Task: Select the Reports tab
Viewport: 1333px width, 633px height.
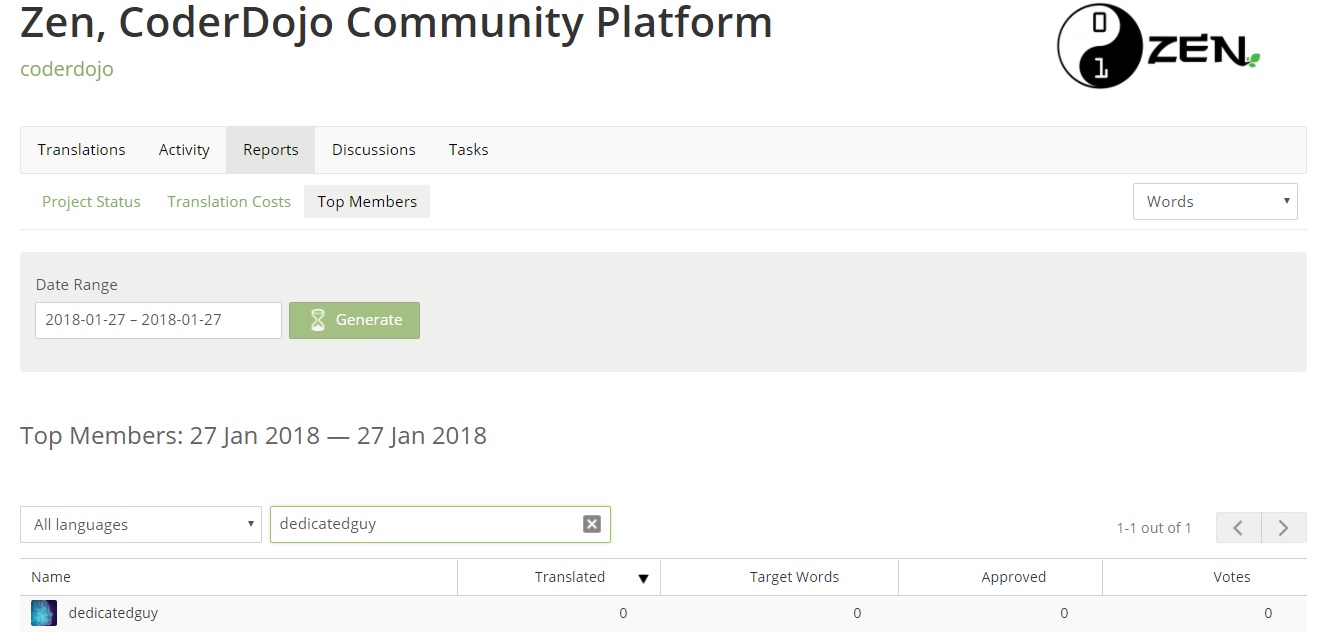Action: point(270,150)
